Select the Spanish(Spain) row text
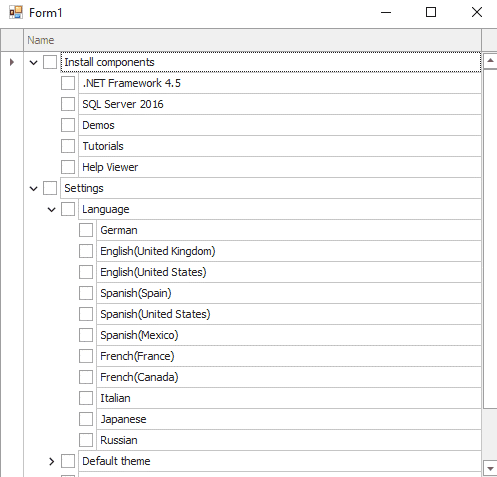497x477 pixels. [136, 293]
